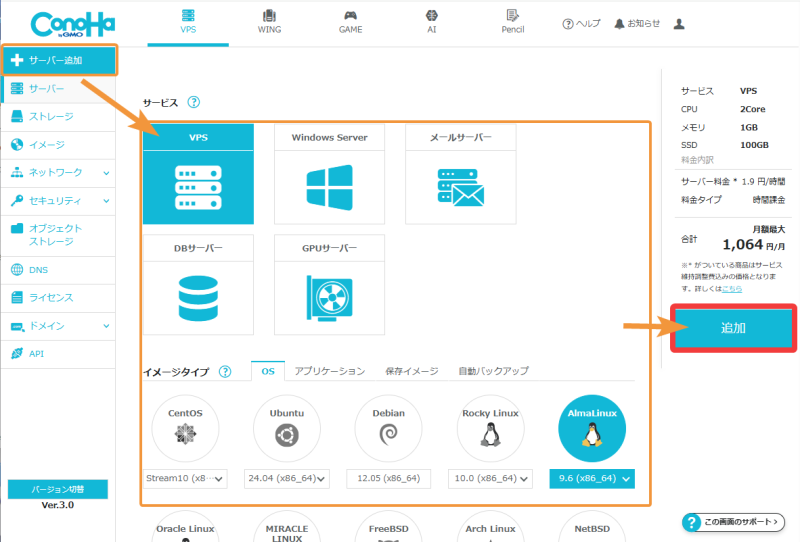
Task: Select the DBサーバー service card
Action: click(198, 285)
